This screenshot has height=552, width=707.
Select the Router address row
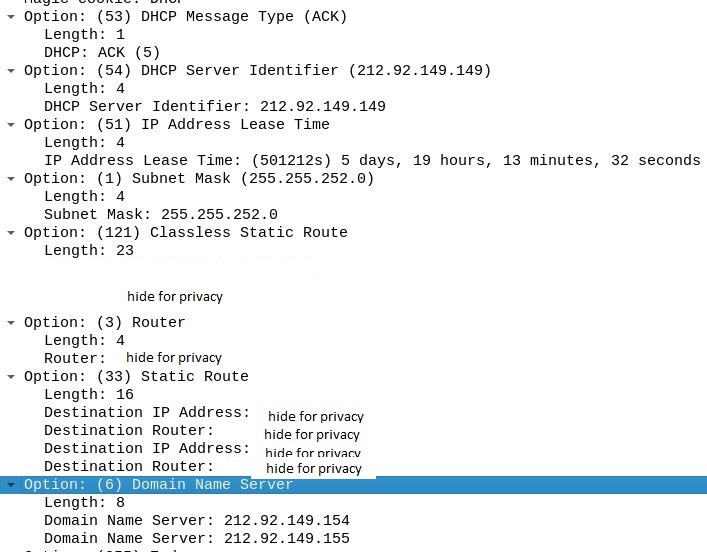[x=75, y=358]
